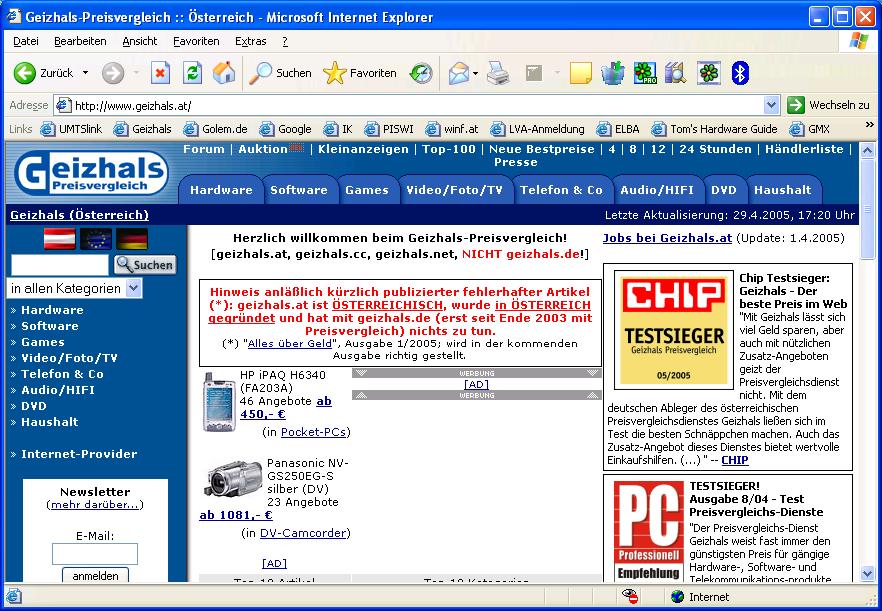This screenshot has height=611, width=882.
Task: Click the grey Forward arrow button
Action: point(112,73)
